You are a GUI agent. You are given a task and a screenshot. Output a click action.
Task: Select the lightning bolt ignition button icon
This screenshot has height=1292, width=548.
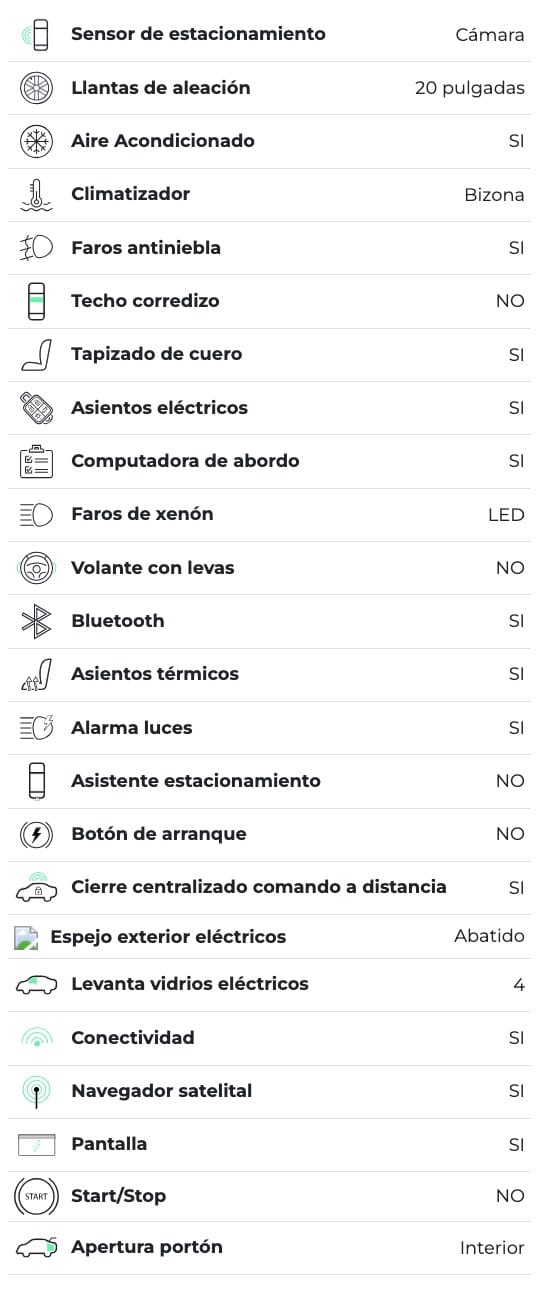coord(36,834)
